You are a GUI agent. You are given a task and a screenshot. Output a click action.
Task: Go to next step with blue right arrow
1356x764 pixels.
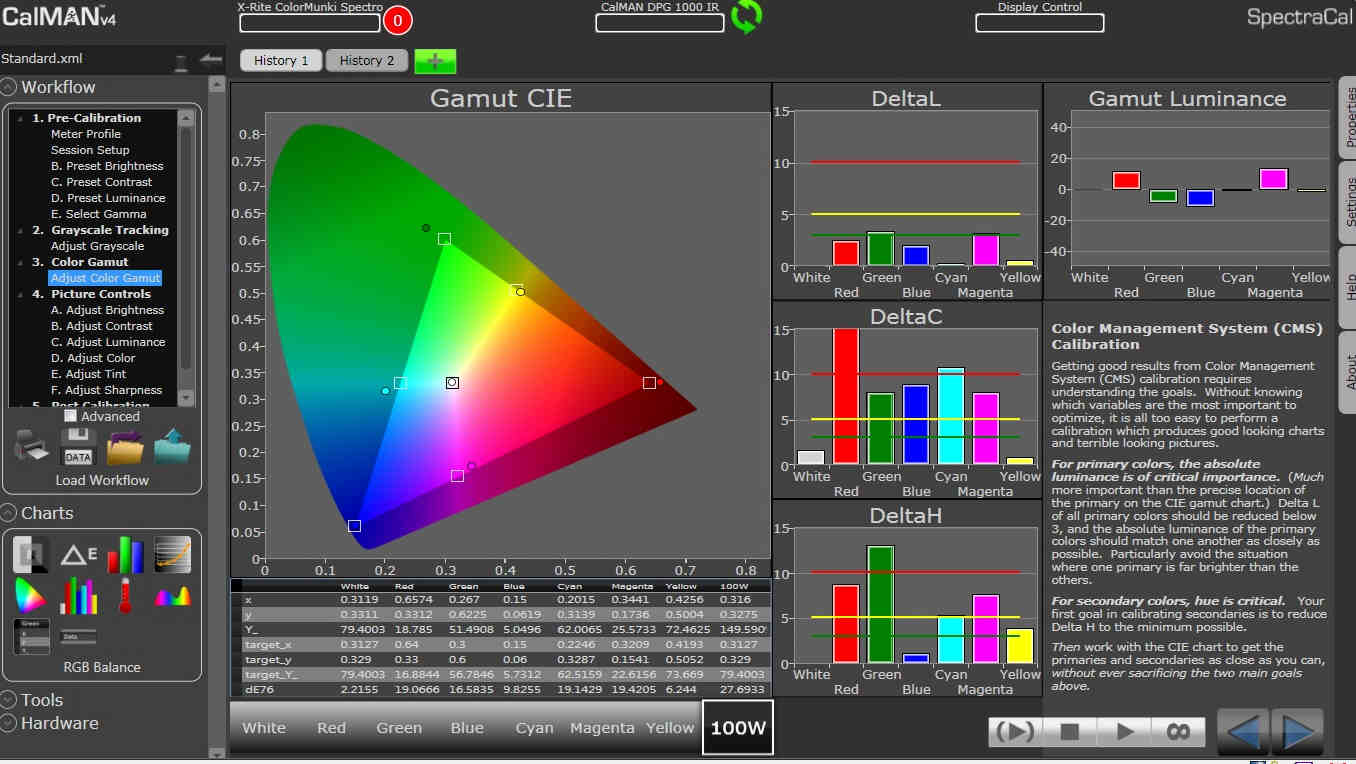tap(1298, 732)
